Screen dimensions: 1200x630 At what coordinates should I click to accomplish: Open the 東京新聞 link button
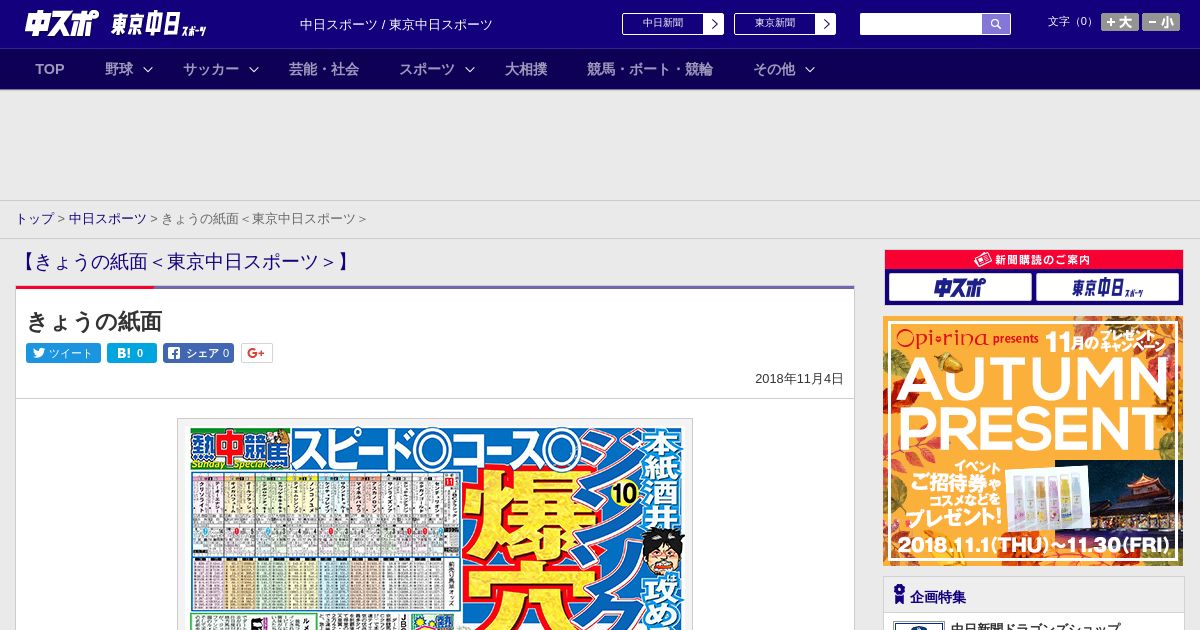click(x=775, y=24)
